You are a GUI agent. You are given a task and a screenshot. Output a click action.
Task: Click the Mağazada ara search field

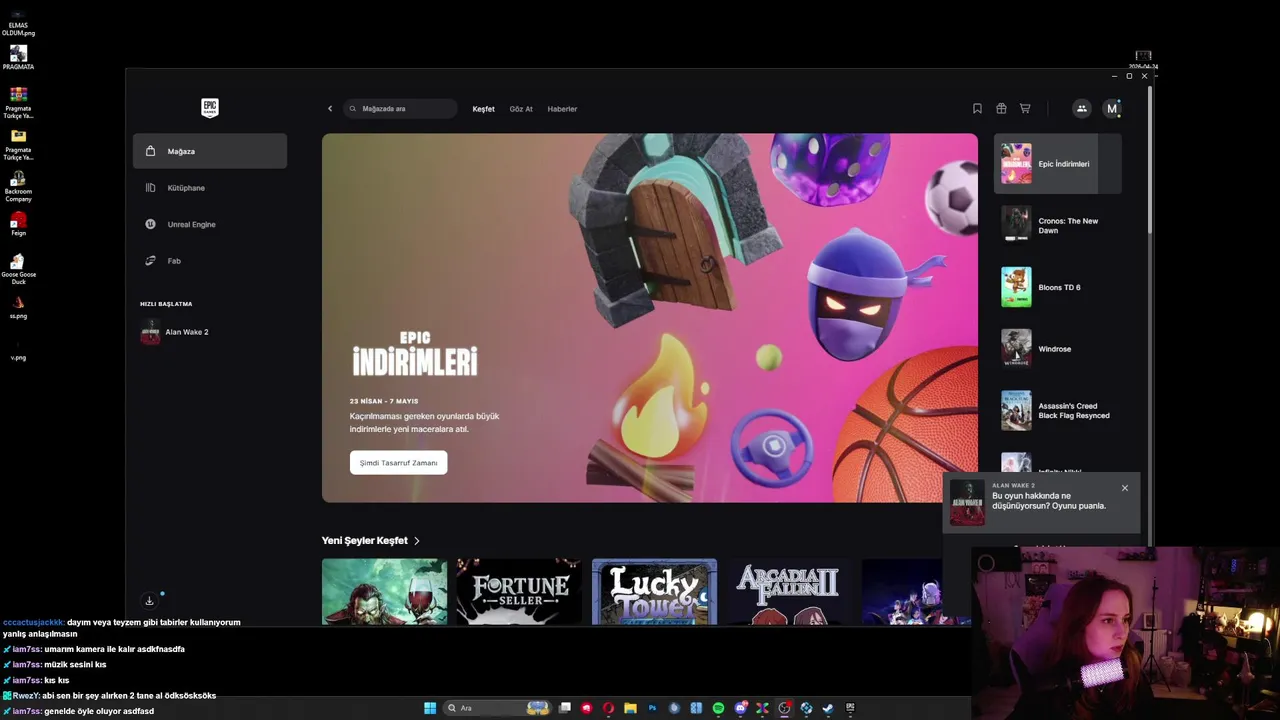(x=400, y=108)
